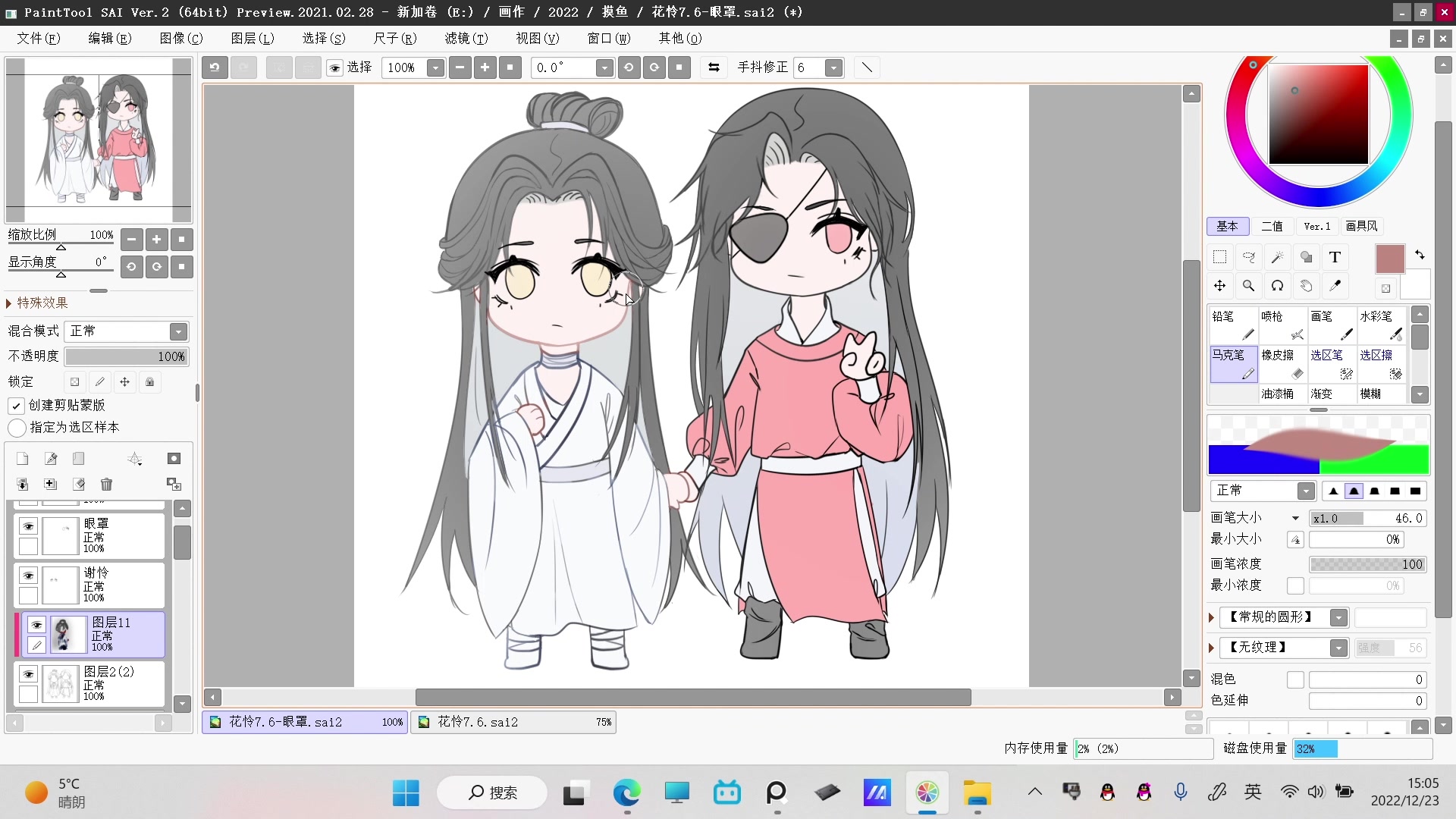Click the primary pink color swatch

tap(1389, 259)
